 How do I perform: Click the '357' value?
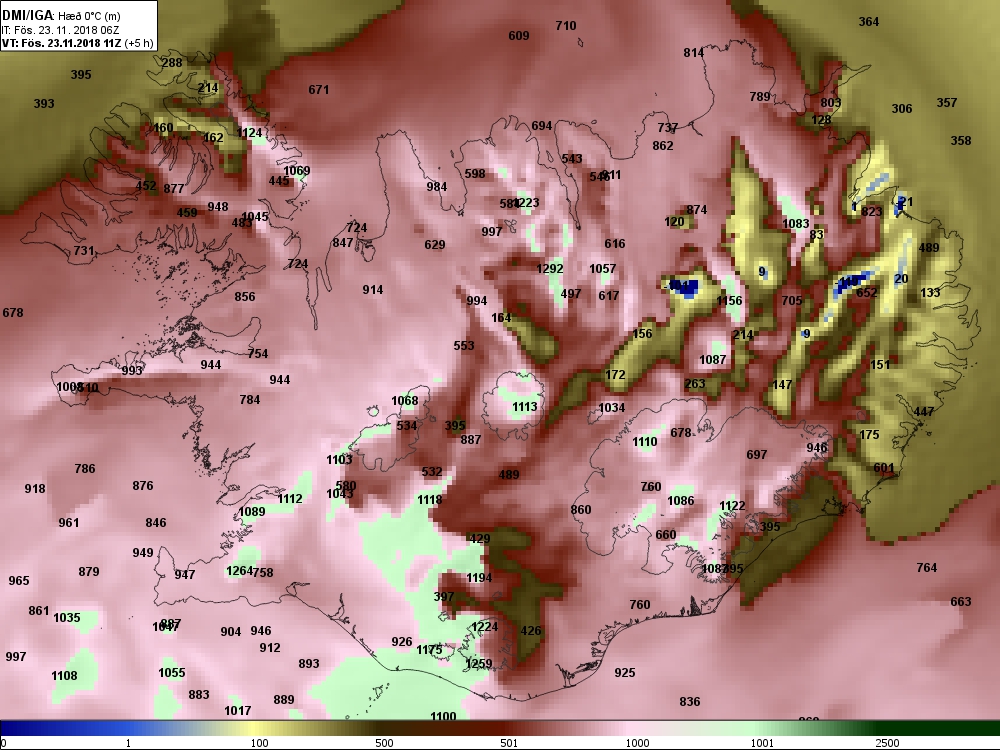click(x=947, y=103)
